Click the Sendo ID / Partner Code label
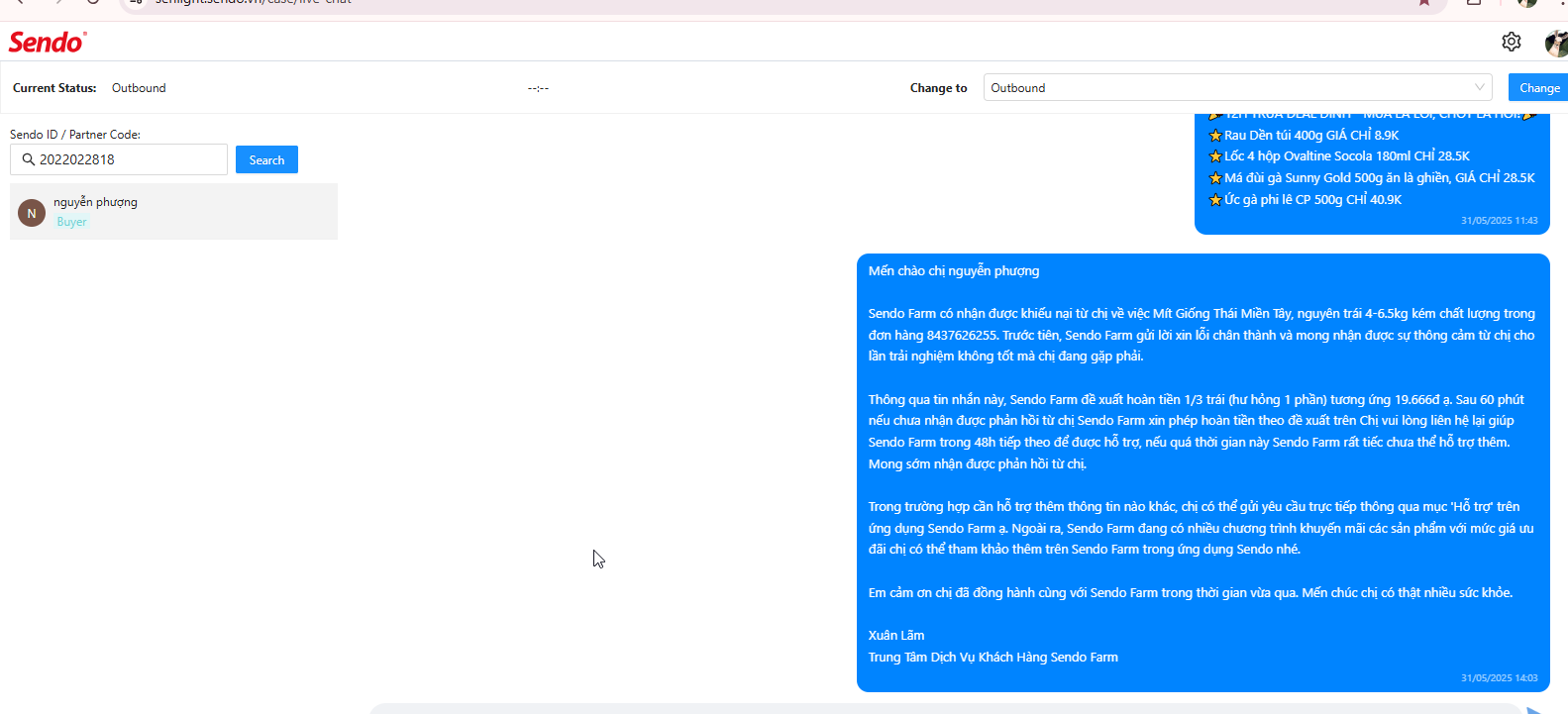The image size is (1568, 714). pyautogui.click(x=75, y=135)
